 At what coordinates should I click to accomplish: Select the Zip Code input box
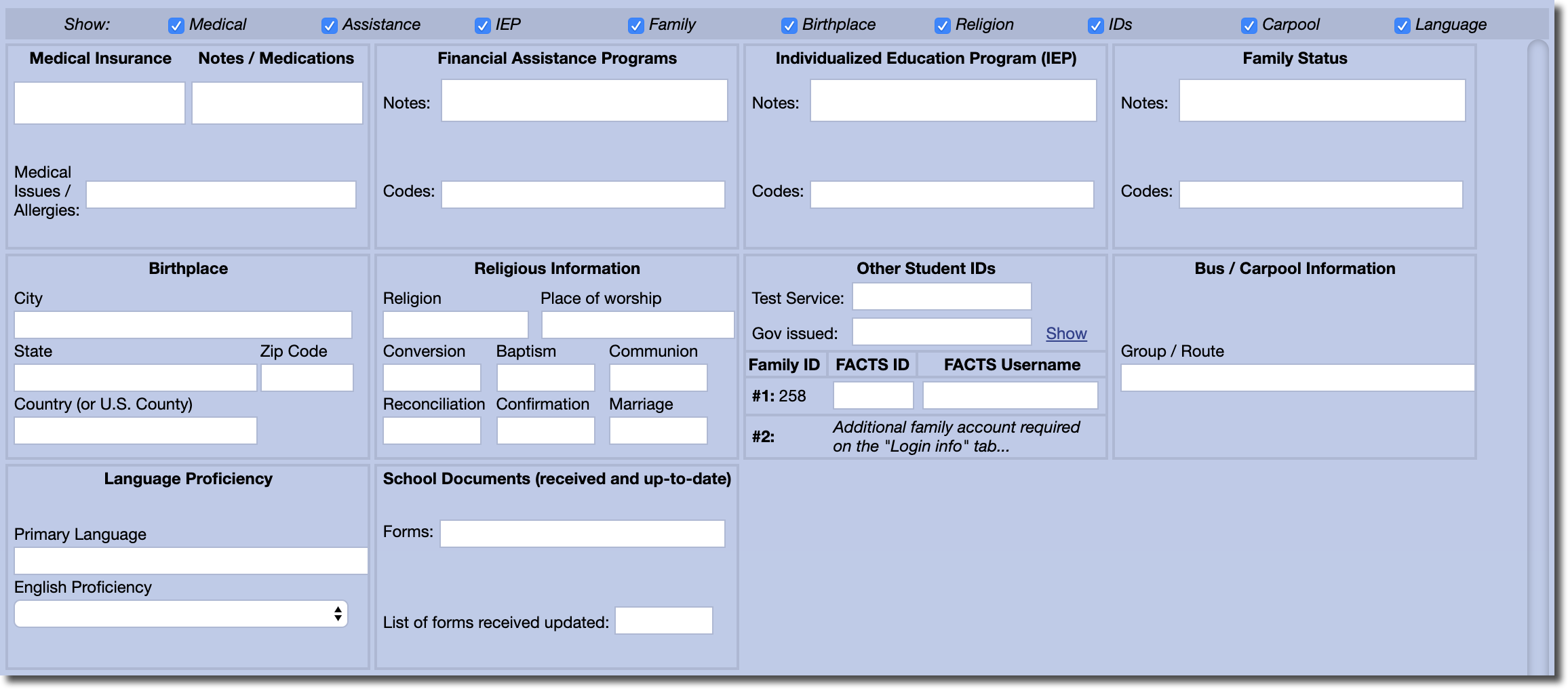(x=307, y=378)
